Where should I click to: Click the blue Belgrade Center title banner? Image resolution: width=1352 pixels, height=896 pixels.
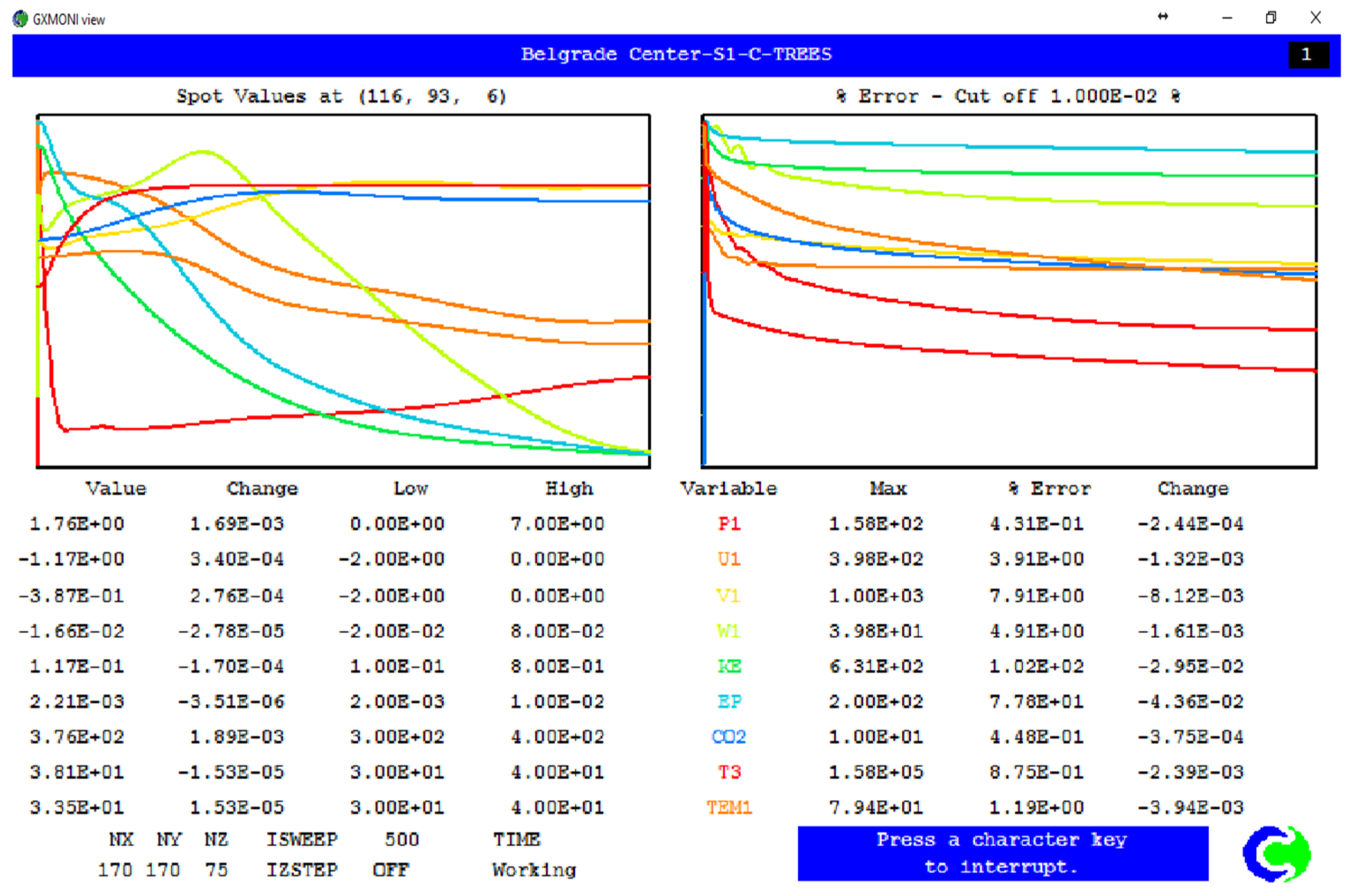pos(676,55)
